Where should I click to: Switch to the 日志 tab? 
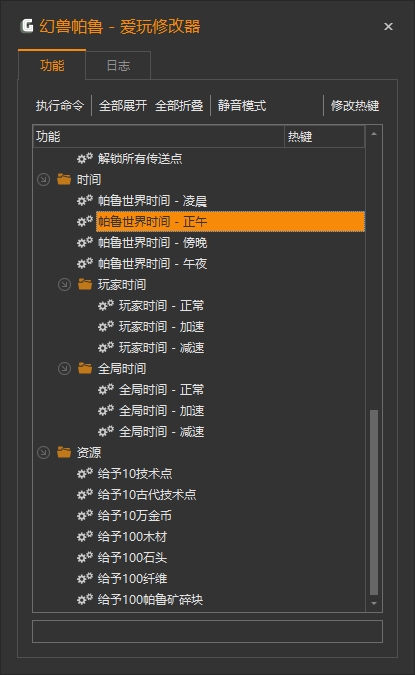pos(118,65)
